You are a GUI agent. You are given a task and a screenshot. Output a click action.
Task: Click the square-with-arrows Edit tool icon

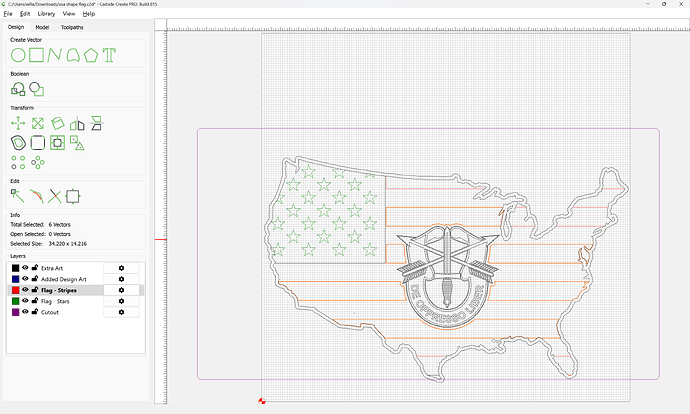pyautogui.click(x=73, y=196)
